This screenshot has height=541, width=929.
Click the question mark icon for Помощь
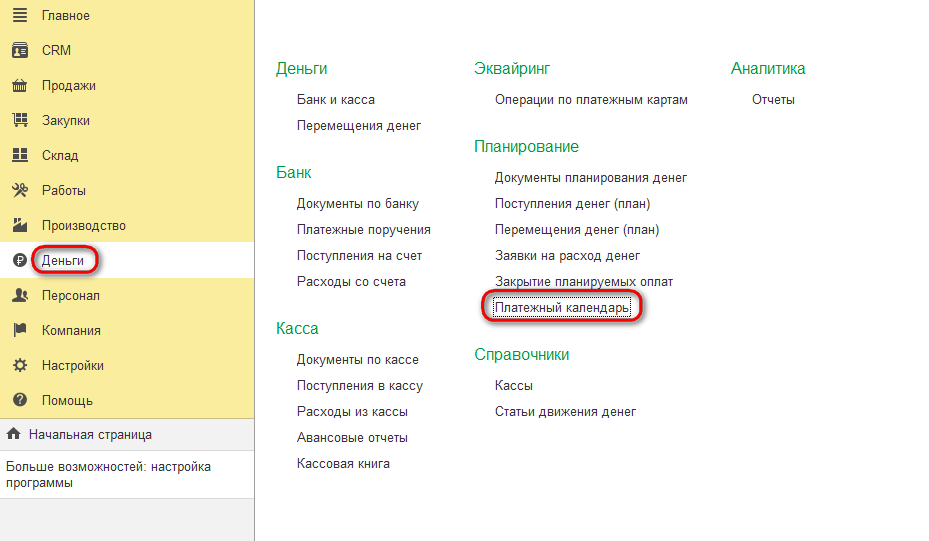tap(20, 400)
